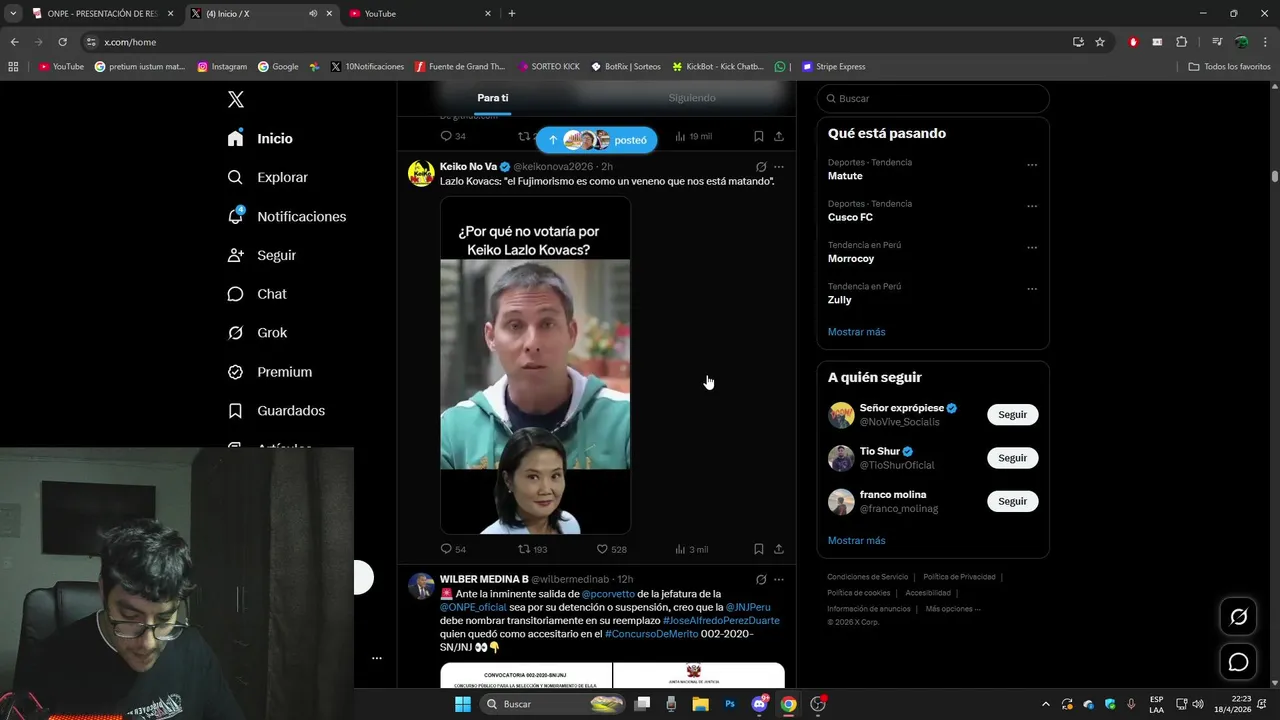Click Mostrar más under Qué está pasando

pyautogui.click(x=856, y=332)
